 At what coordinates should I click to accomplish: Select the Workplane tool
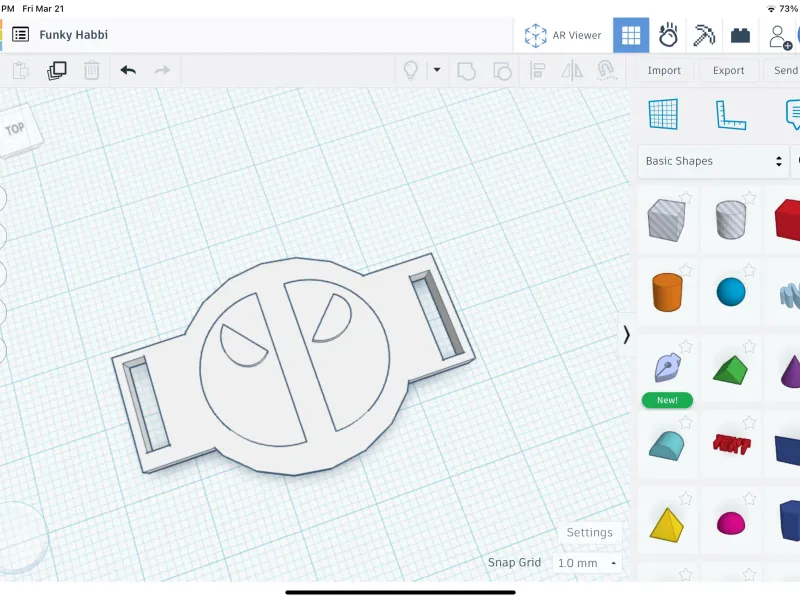tap(663, 114)
